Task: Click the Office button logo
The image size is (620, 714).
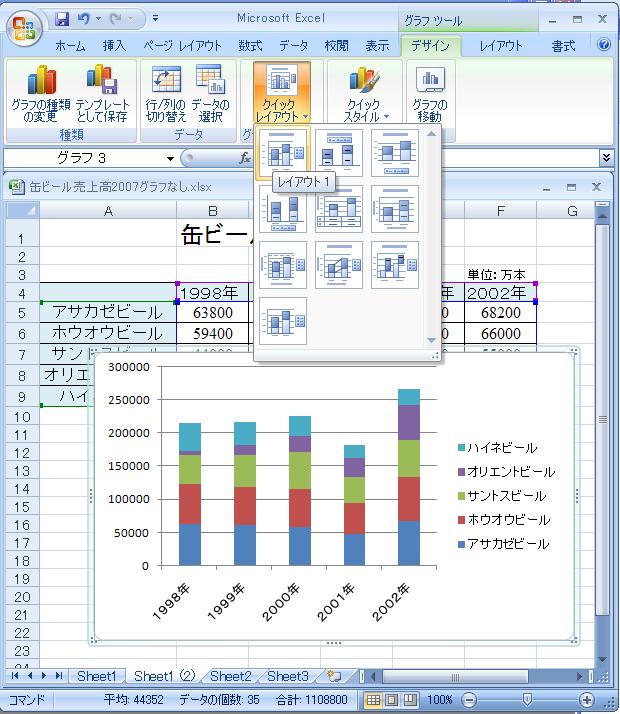Action: point(24,29)
